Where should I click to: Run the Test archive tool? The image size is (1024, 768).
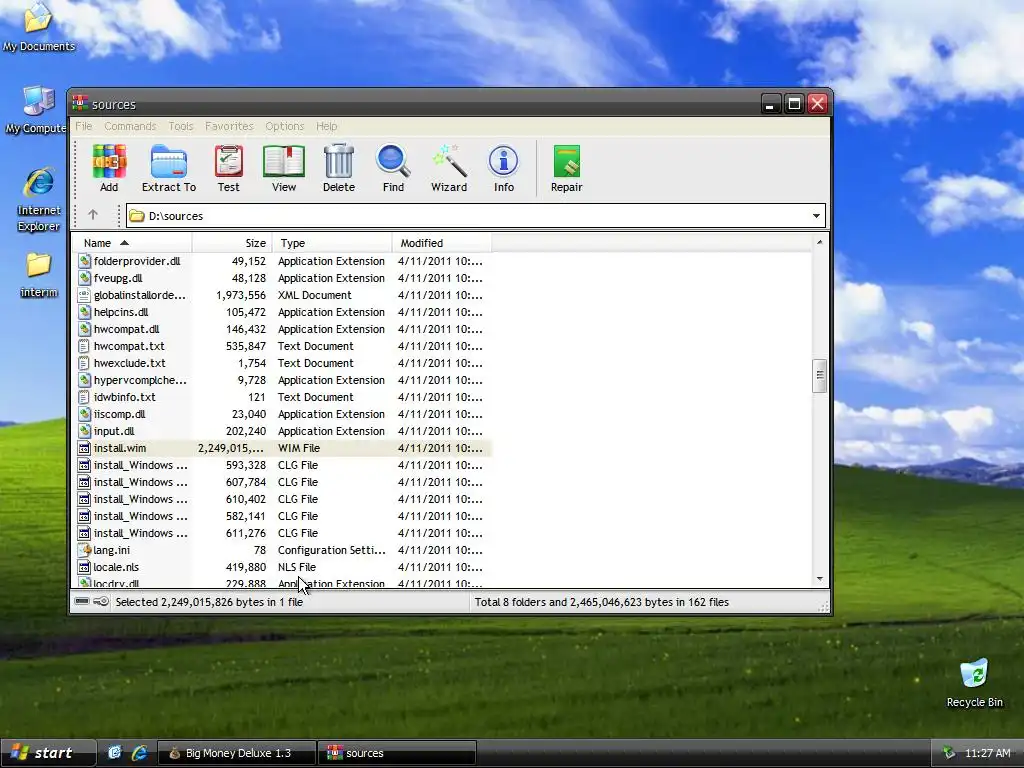point(229,169)
